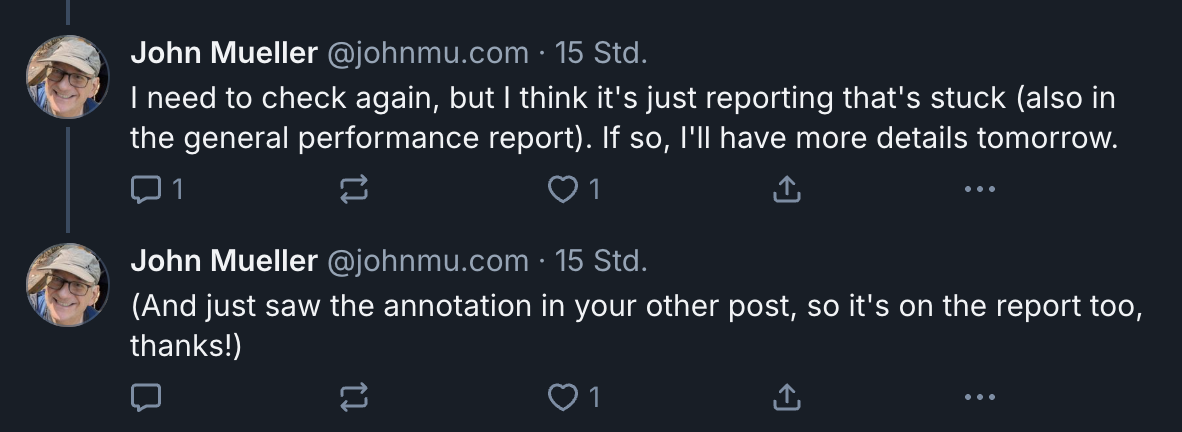1182x432 pixels.
Task: Open John Mueller's avatar on the first post
Action: [68, 76]
